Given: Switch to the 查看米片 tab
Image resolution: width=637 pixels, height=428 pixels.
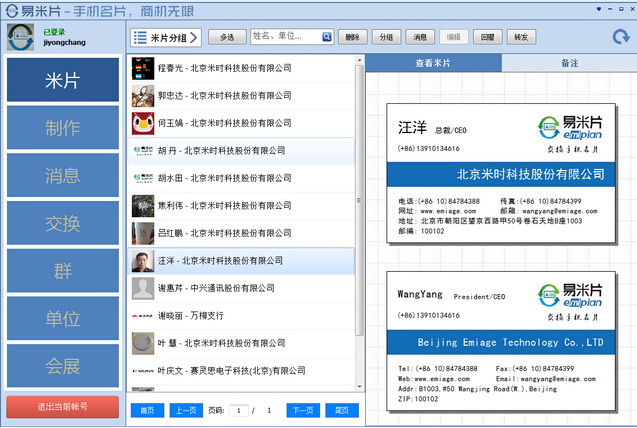Looking at the screenshot, I should [x=433, y=63].
